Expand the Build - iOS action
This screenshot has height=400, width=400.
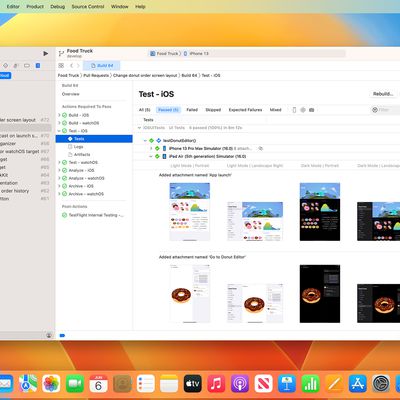coord(59,115)
